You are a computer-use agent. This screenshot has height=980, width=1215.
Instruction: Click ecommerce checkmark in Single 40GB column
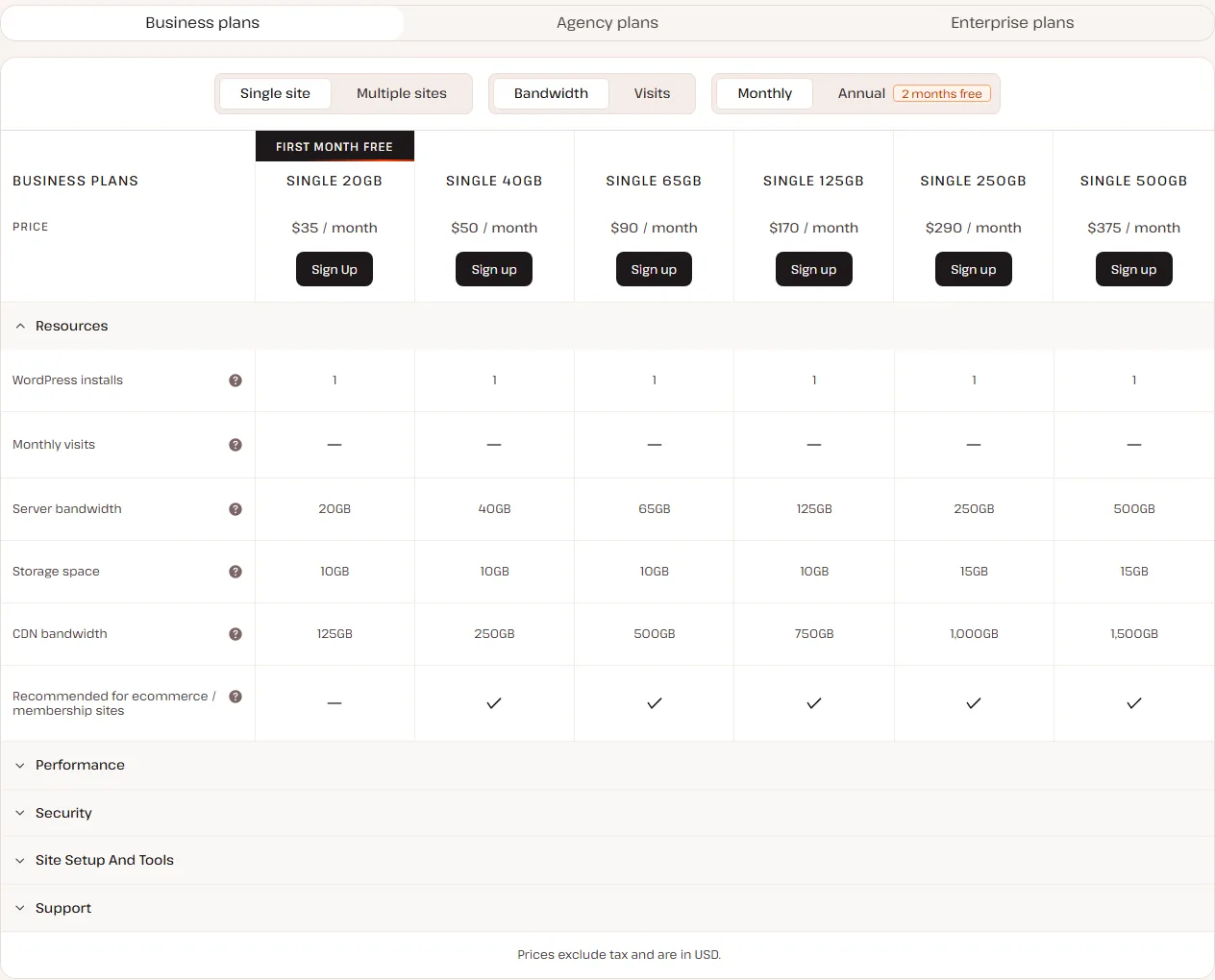coord(494,703)
